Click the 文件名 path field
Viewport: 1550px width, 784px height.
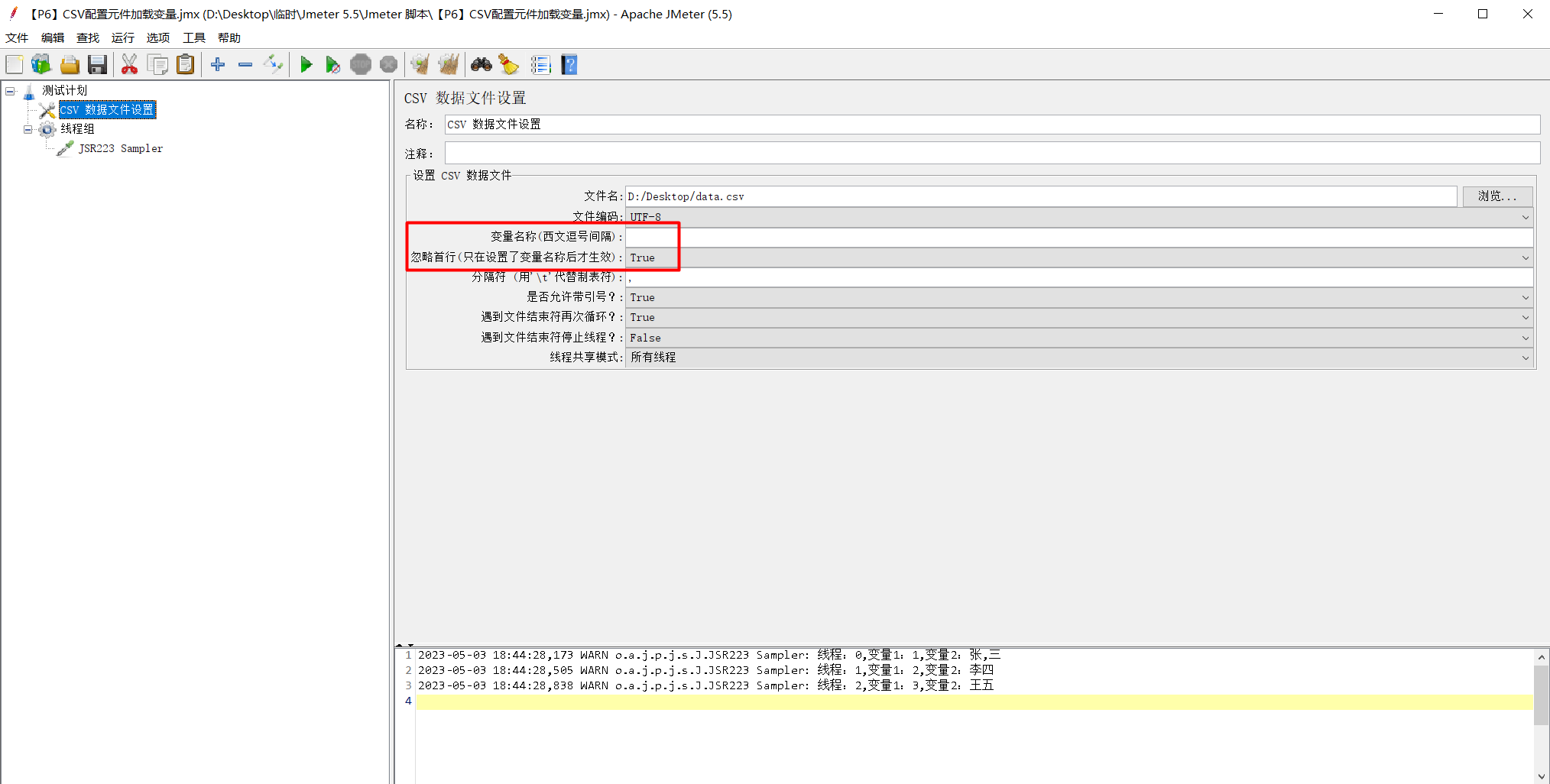(1041, 196)
